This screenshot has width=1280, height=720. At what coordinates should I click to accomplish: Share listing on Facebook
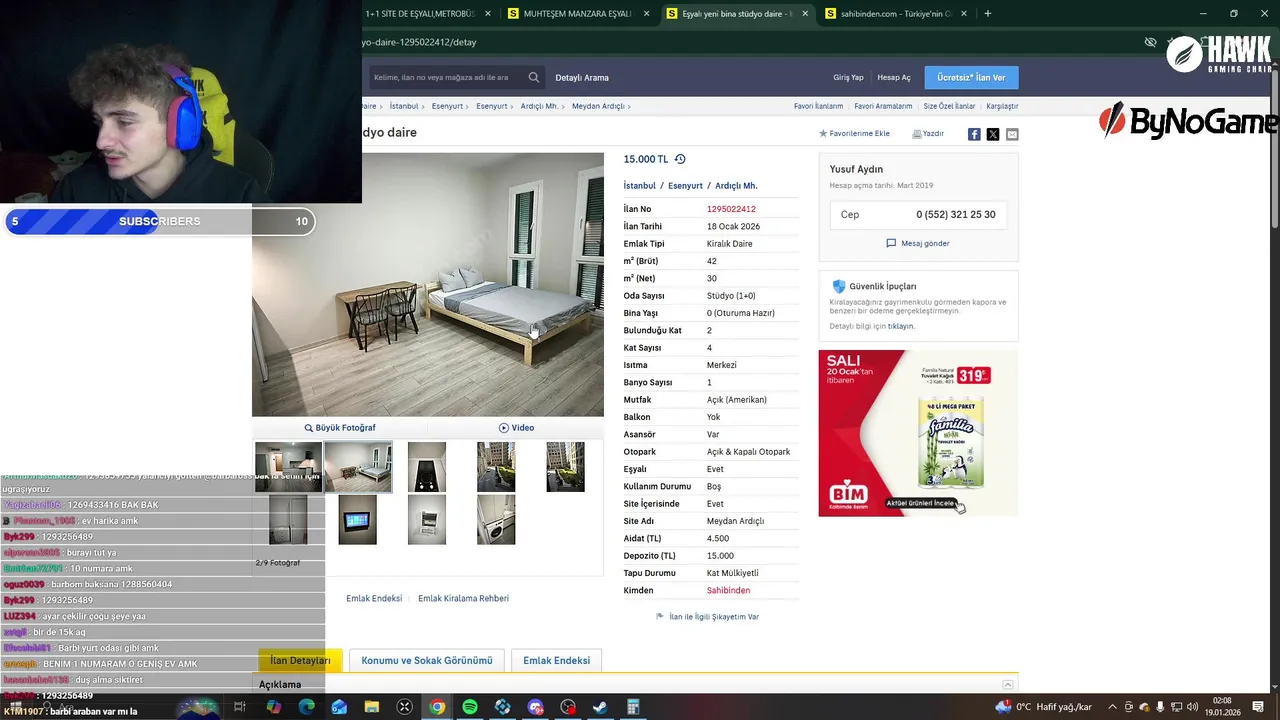pyautogui.click(x=974, y=134)
